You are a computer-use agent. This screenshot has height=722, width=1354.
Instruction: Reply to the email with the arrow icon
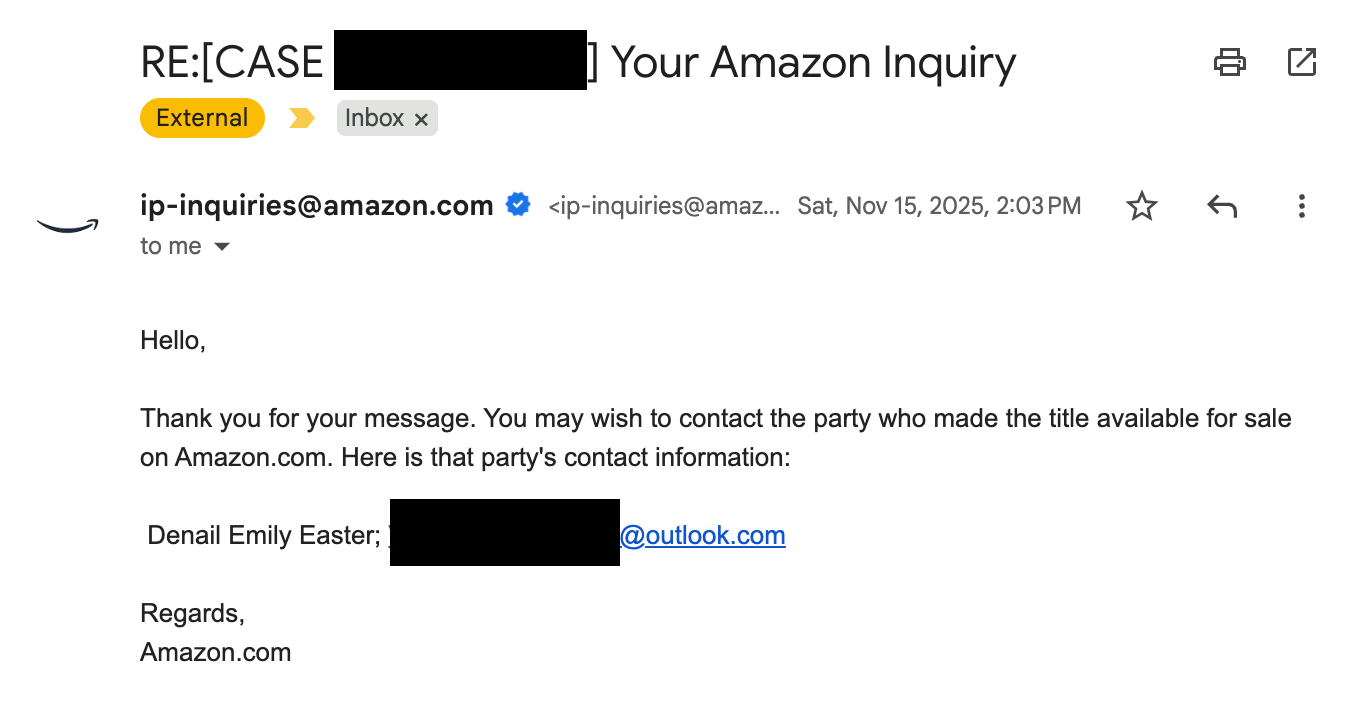click(1221, 207)
